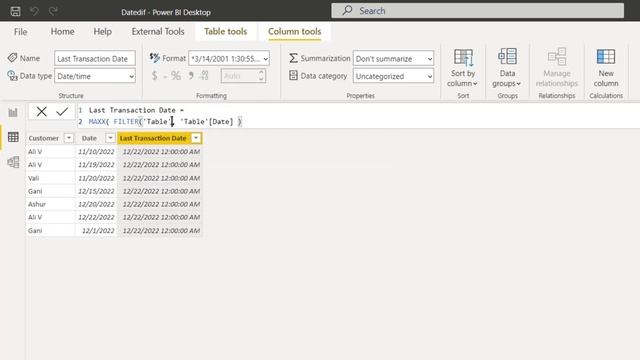Click date cell 12/1/2022
This screenshot has width=640, height=360.
pos(96,231)
